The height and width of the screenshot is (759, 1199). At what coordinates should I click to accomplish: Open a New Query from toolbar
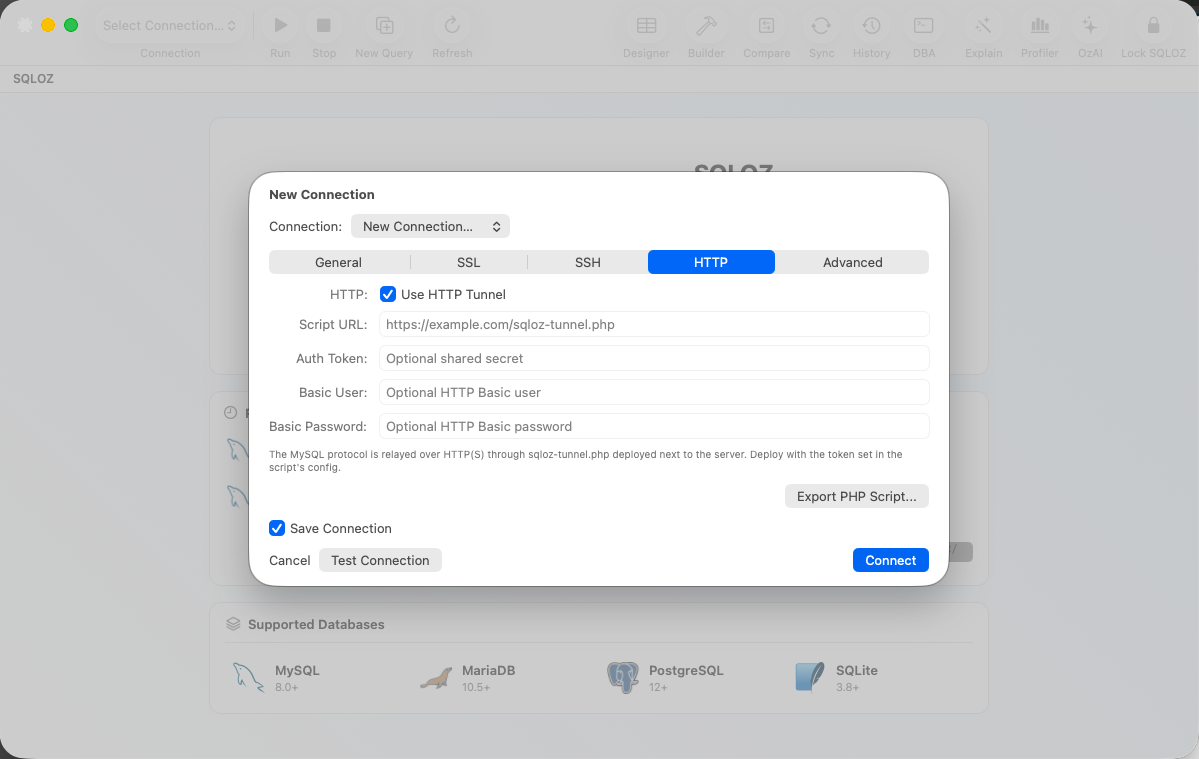(x=384, y=25)
